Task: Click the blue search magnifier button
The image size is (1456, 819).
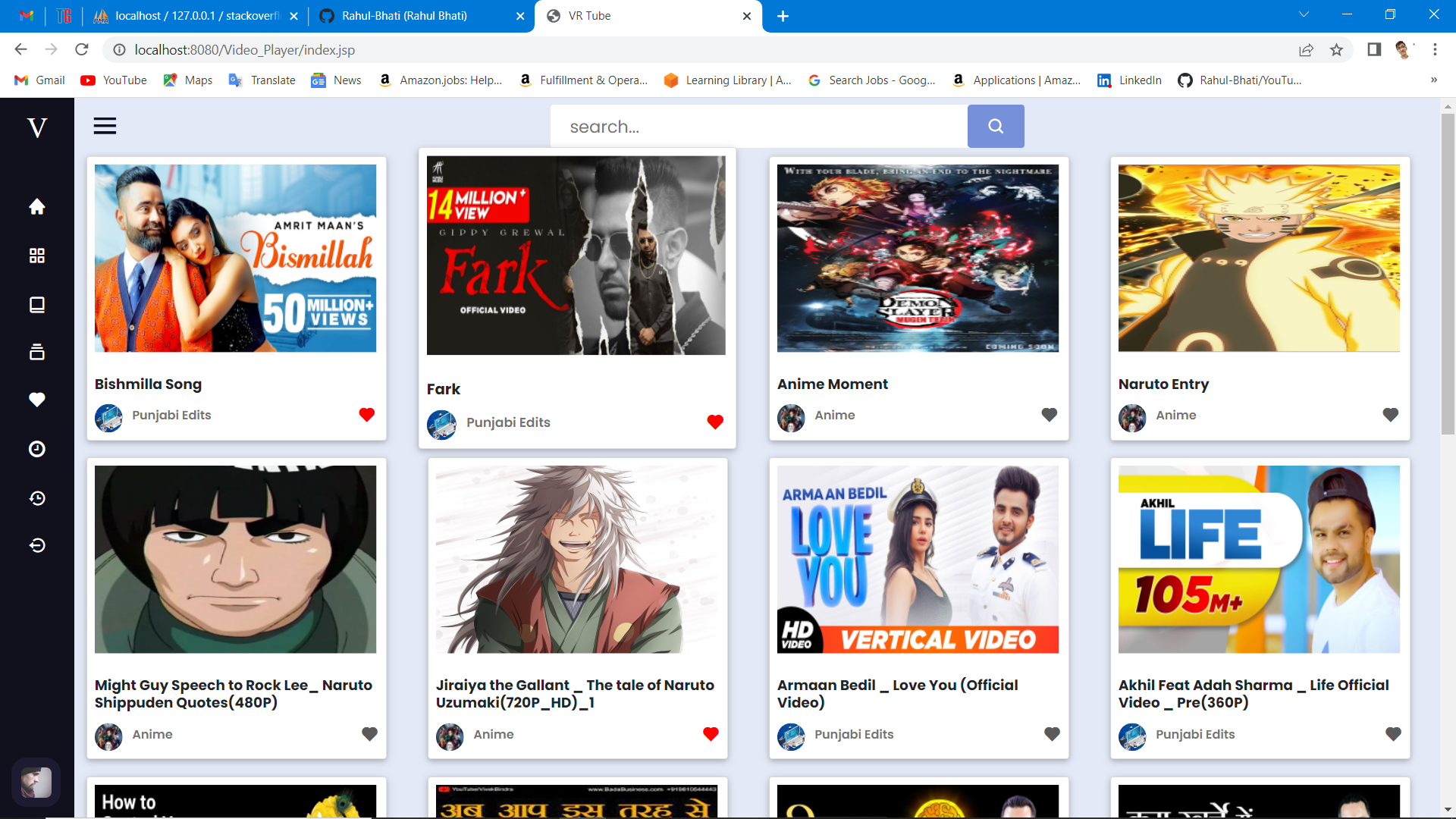Action: point(995,127)
